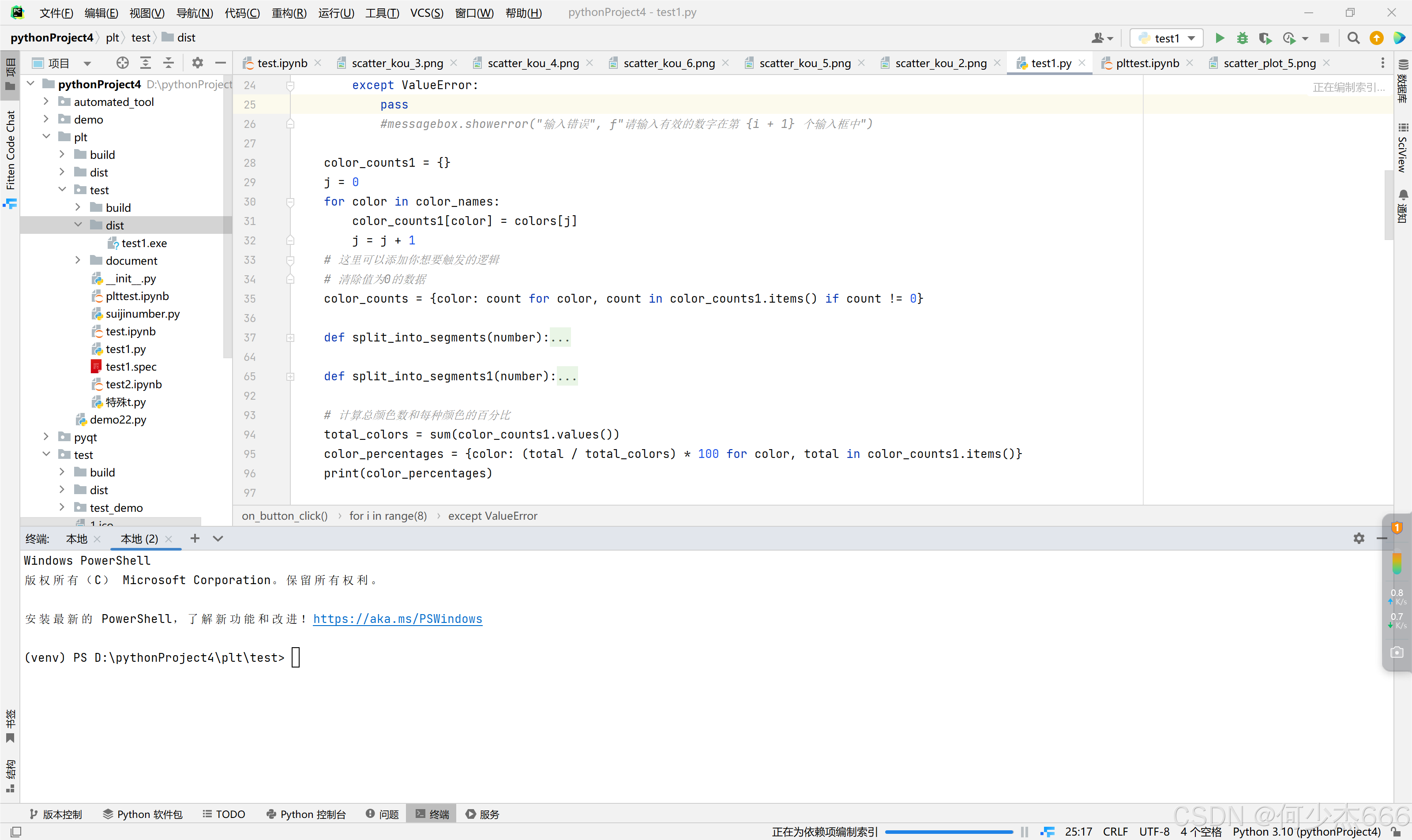Viewport: 1412px width, 840px height.
Task: Add a new terminal tab
Action: point(195,538)
